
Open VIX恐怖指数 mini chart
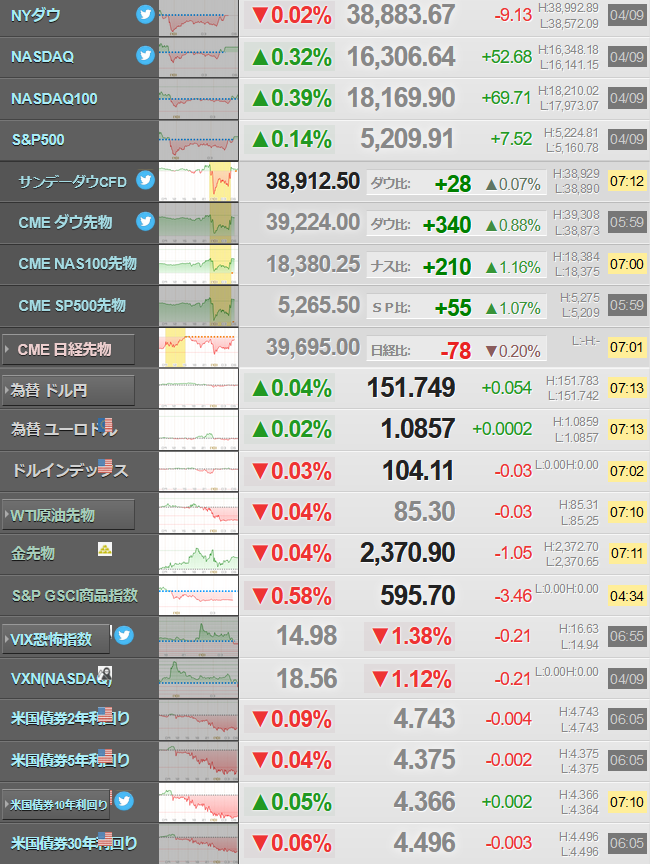pyautogui.click(x=198, y=636)
